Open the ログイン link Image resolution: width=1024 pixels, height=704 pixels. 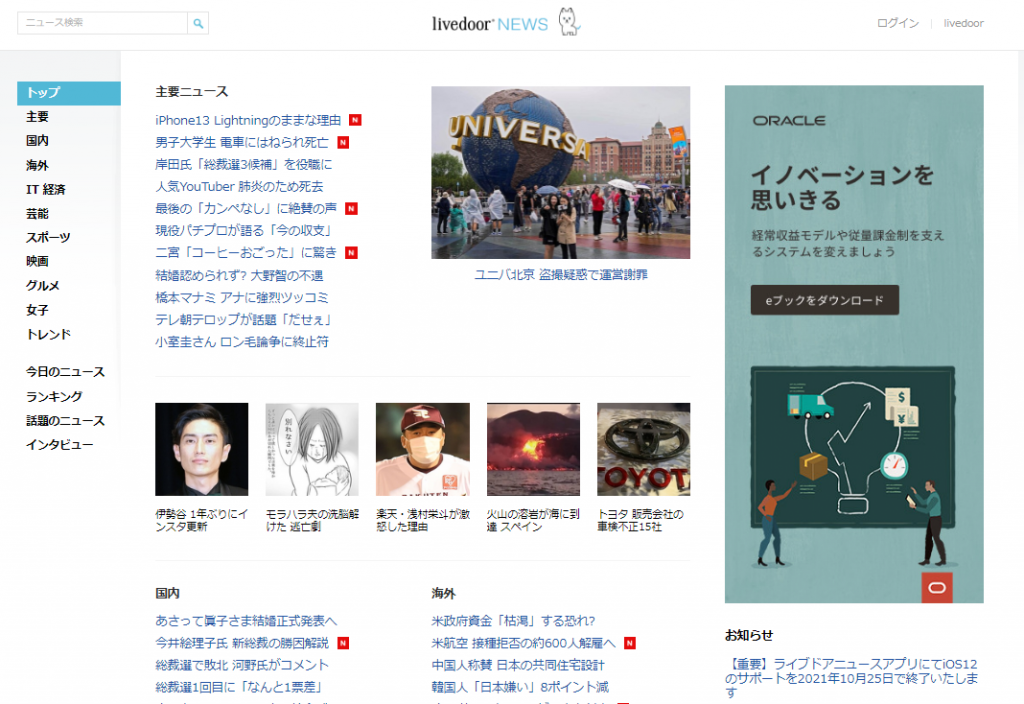pos(897,23)
